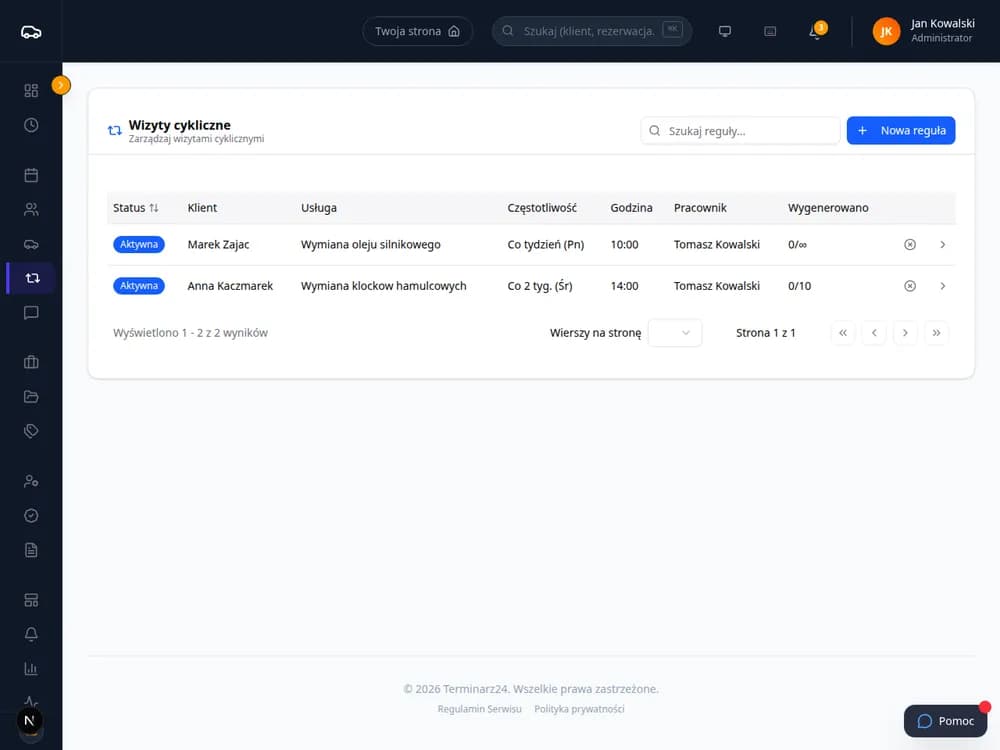Click the monitor icon in header
The image size is (1000, 750).
tap(724, 31)
